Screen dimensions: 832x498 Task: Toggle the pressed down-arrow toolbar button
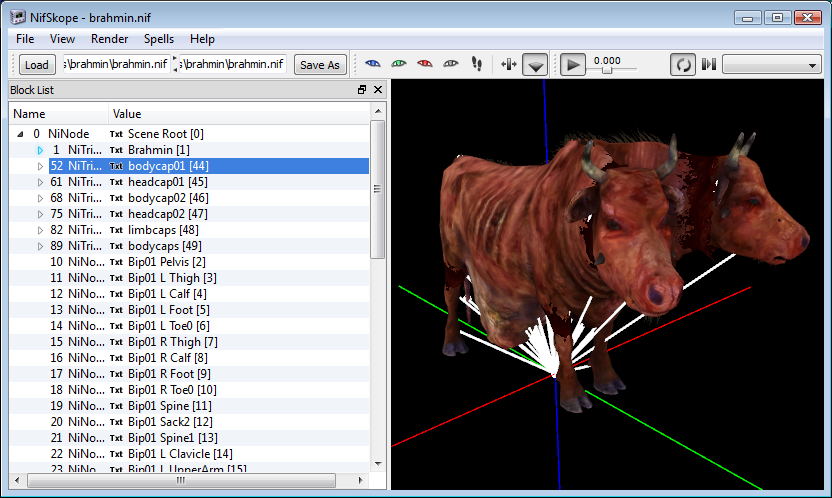point(535,65)
